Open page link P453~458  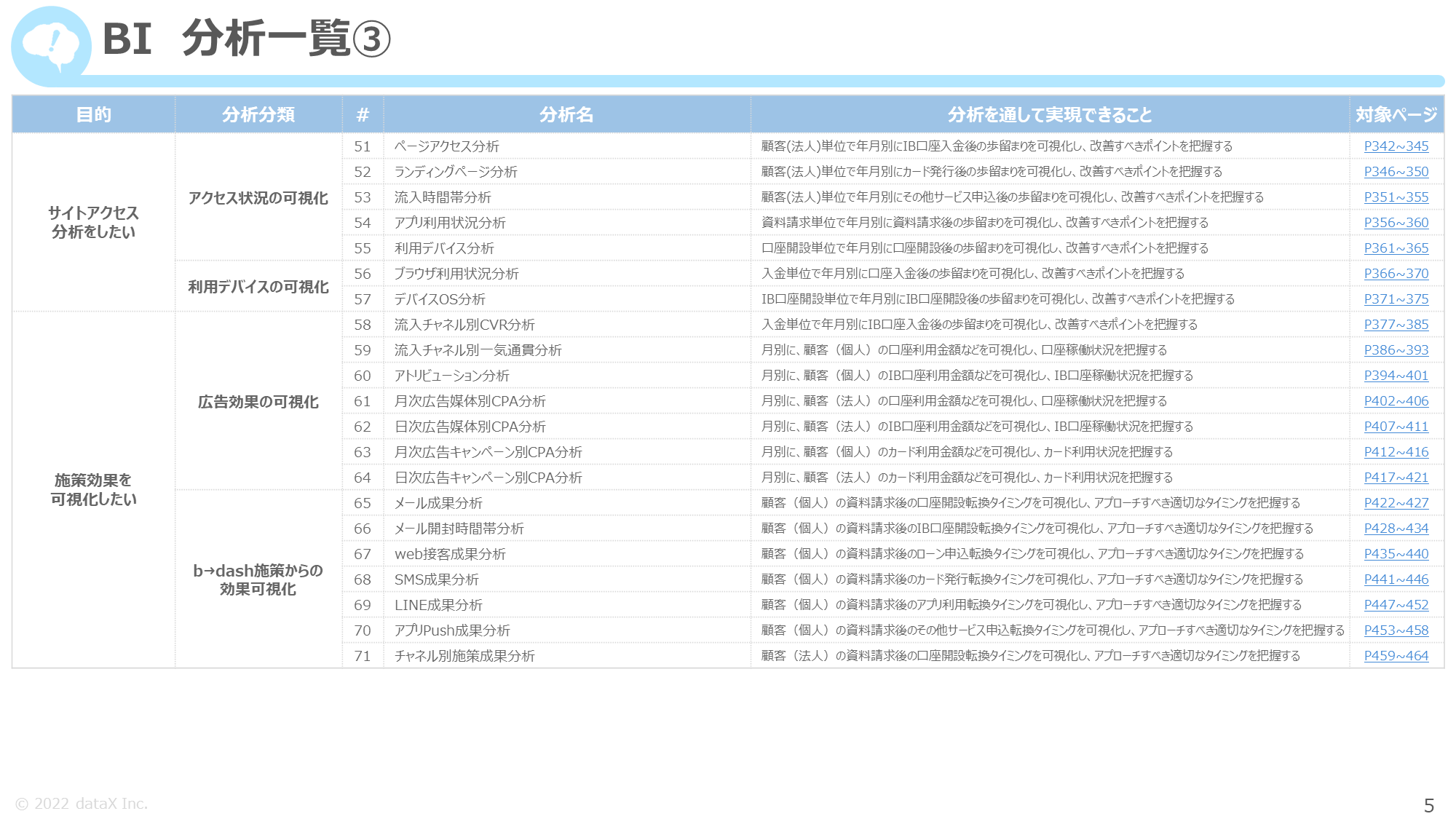click(x=1396, y=630)
